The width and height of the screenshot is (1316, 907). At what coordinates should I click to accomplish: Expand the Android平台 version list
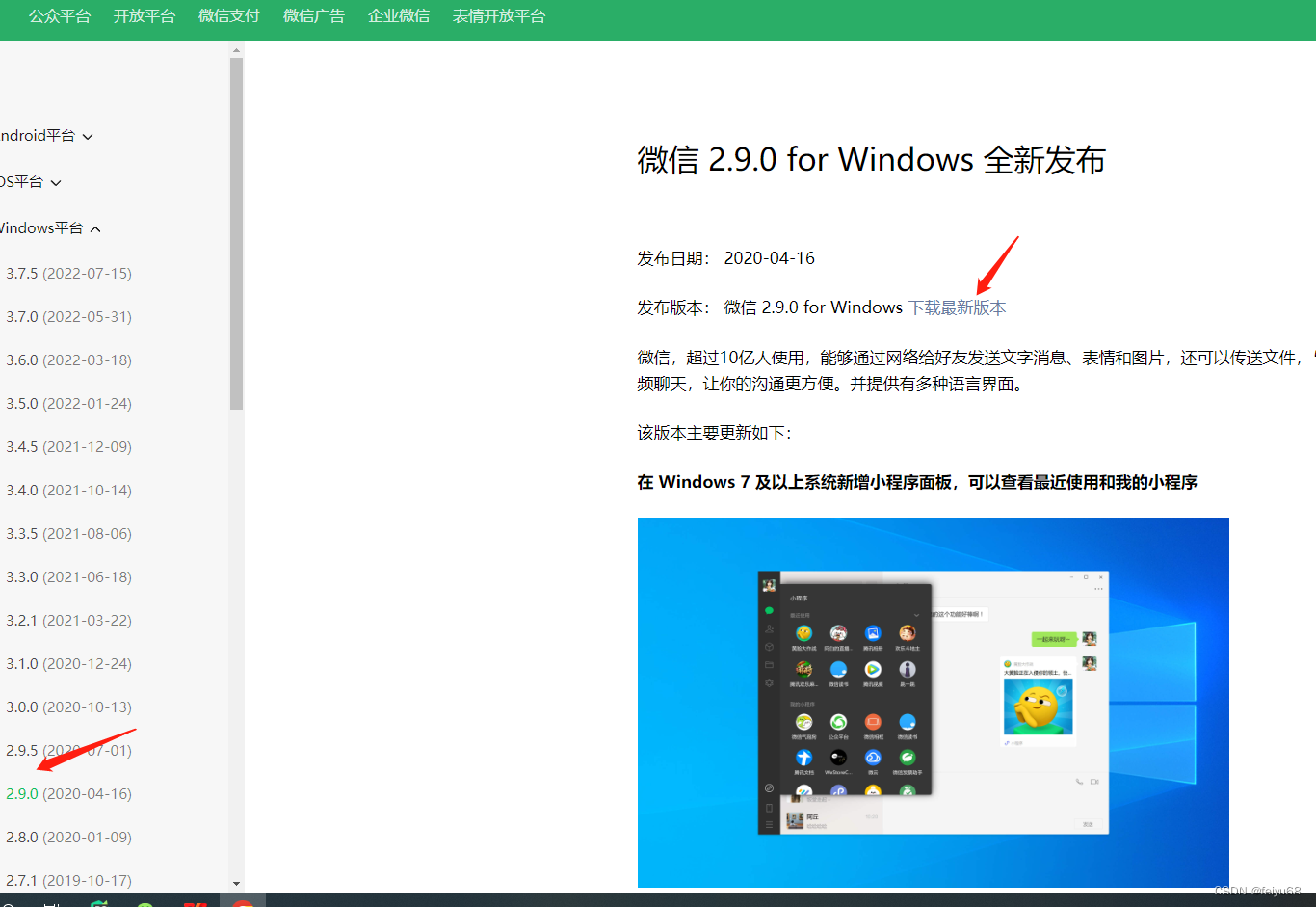pos(46,136)
